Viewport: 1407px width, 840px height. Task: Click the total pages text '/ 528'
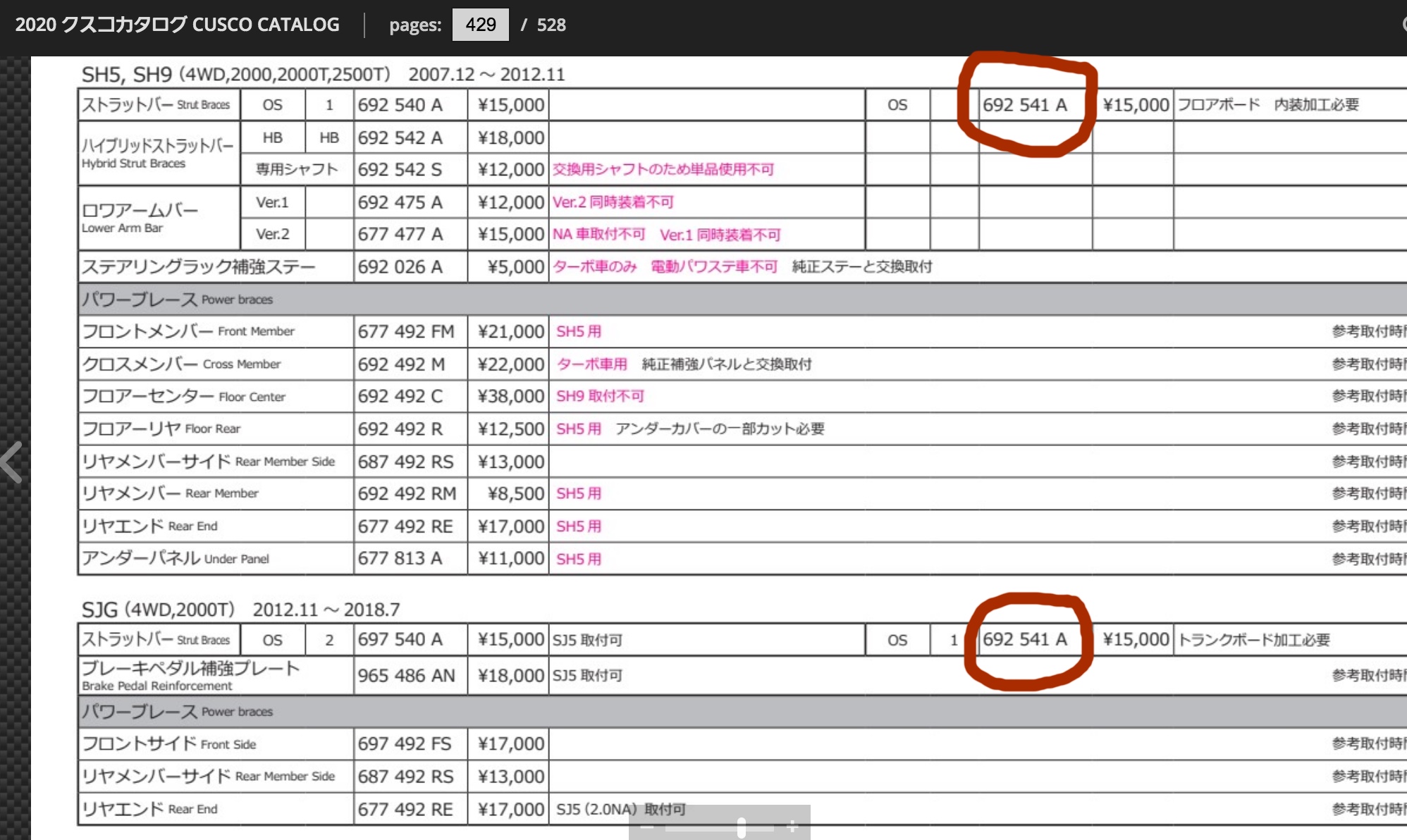click(x=543, y=25)
